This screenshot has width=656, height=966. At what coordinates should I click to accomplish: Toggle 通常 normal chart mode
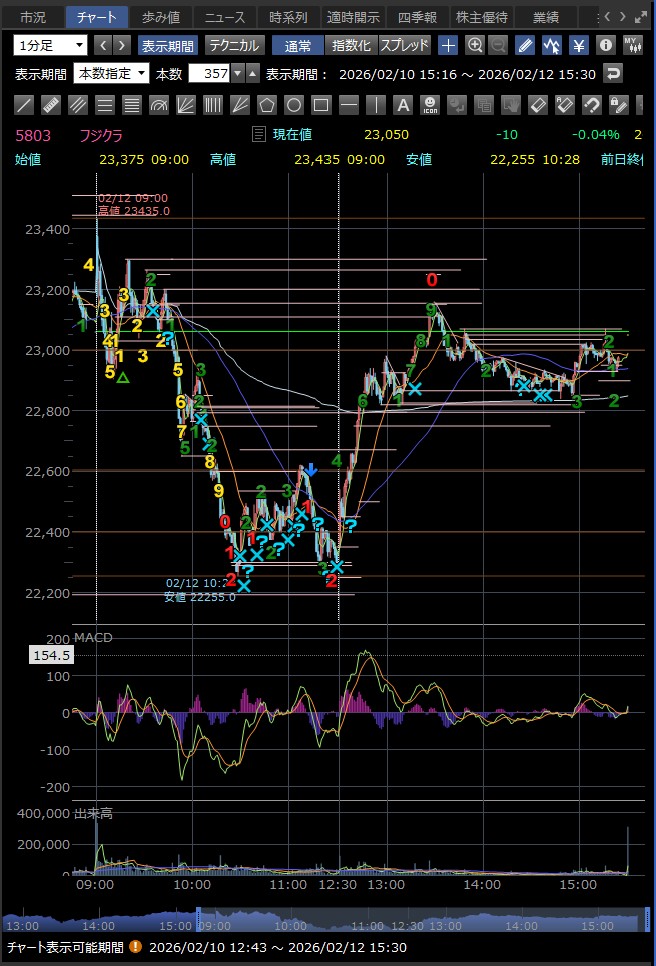pyautogui.click(x=298, y=45)
